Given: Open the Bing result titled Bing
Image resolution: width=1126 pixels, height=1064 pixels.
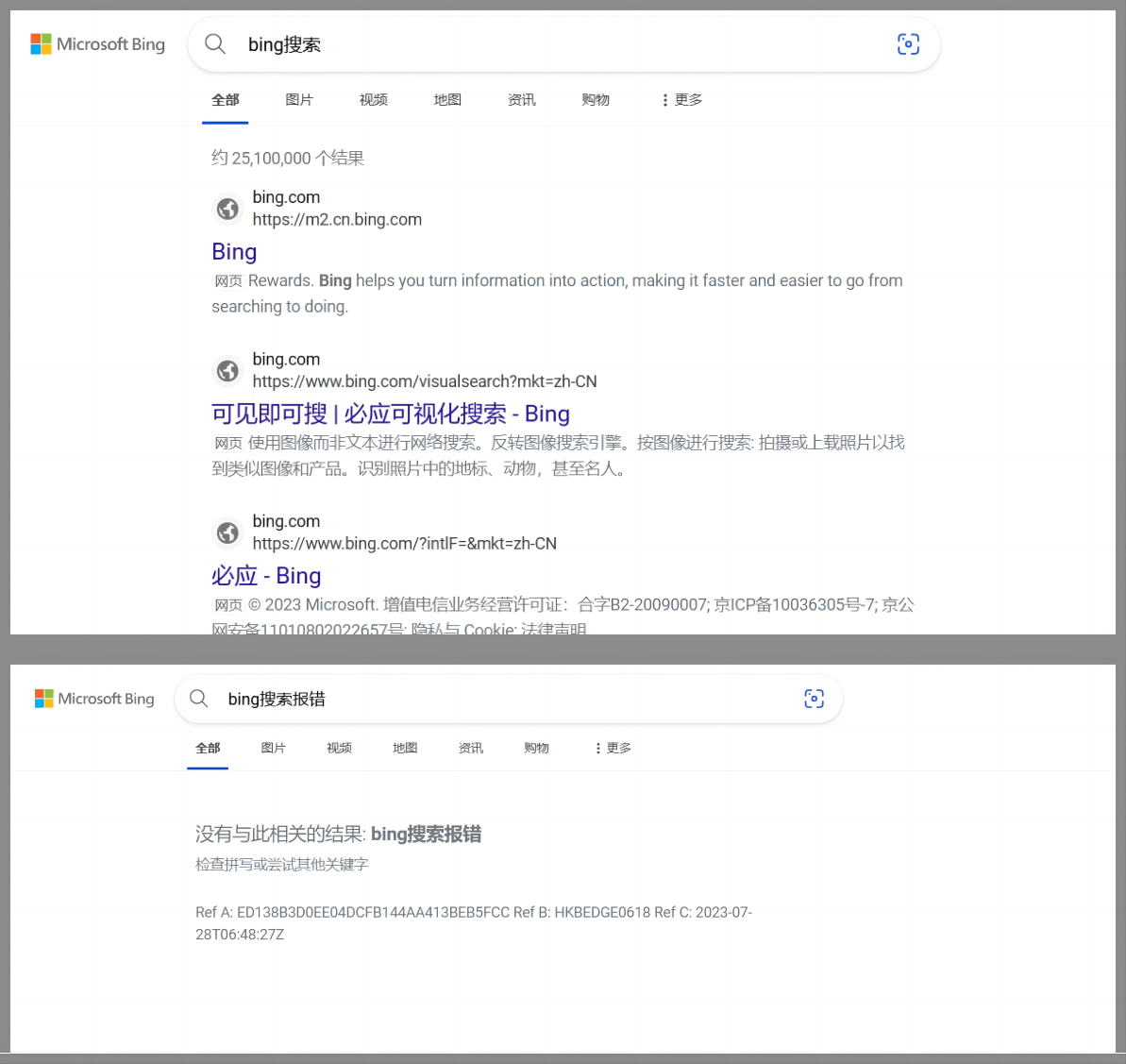Looking at the screenshot, I should [x=234, y=252].
